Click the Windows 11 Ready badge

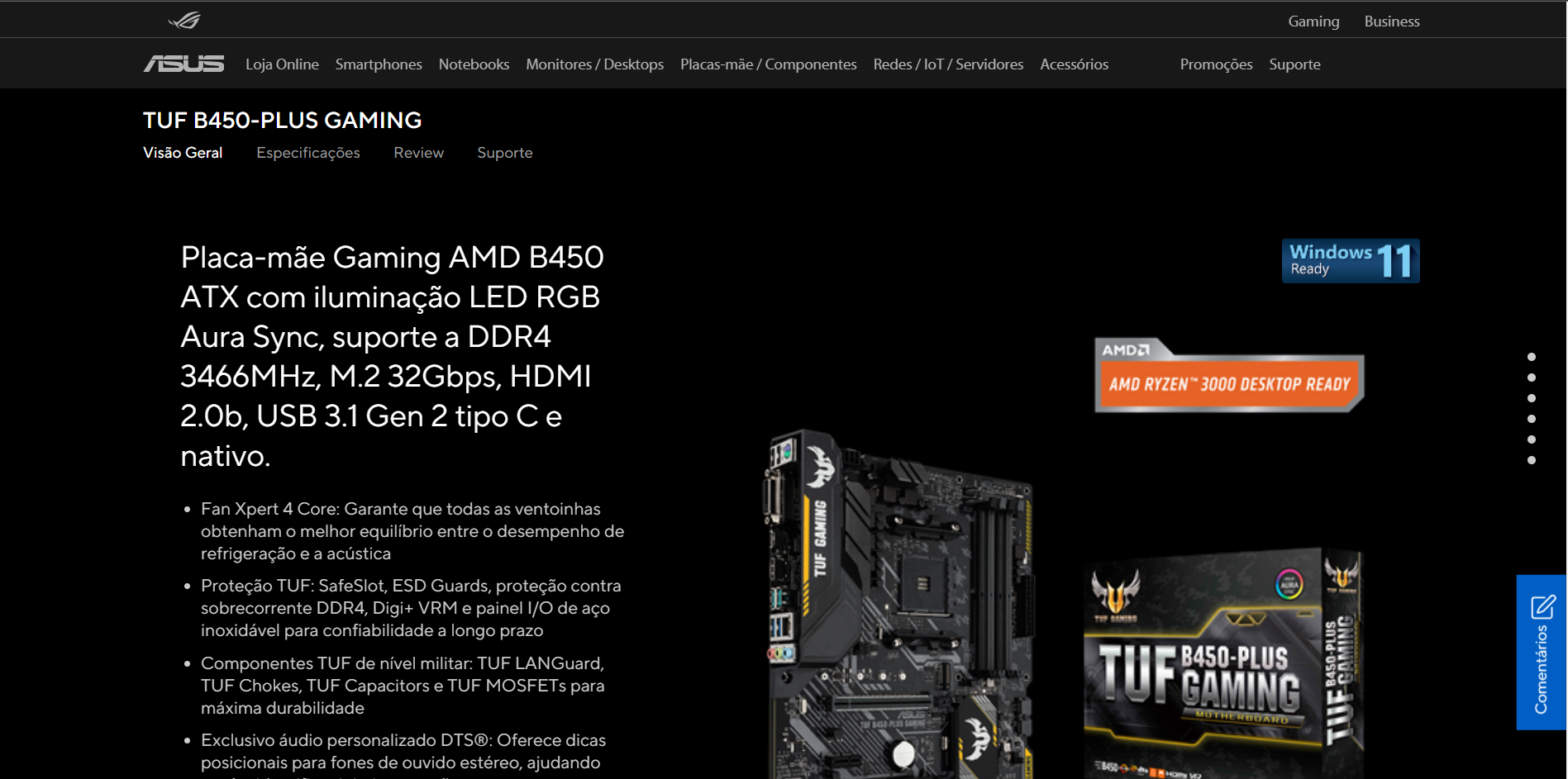(x=1351, y=261)
